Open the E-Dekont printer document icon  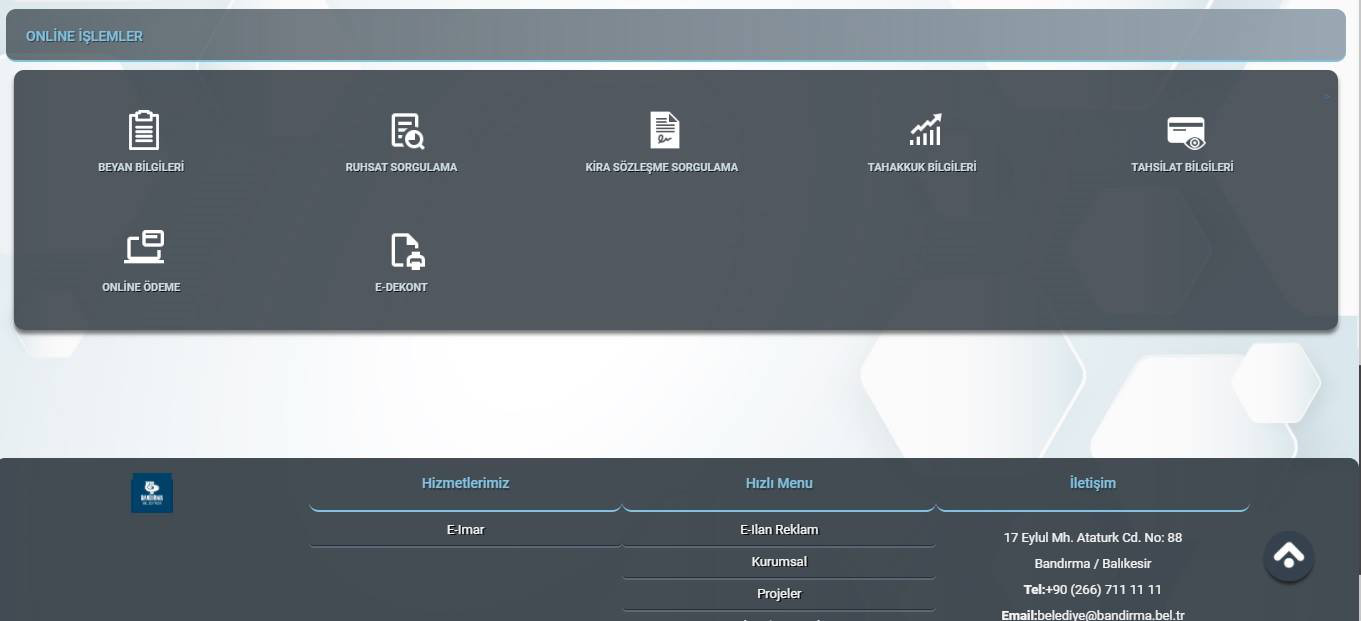pyautogui.click(x=406, y=251)
